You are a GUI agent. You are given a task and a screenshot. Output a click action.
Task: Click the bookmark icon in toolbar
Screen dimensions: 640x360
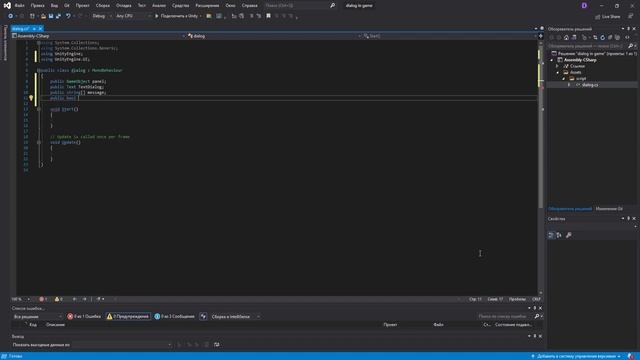click(268, 16)
